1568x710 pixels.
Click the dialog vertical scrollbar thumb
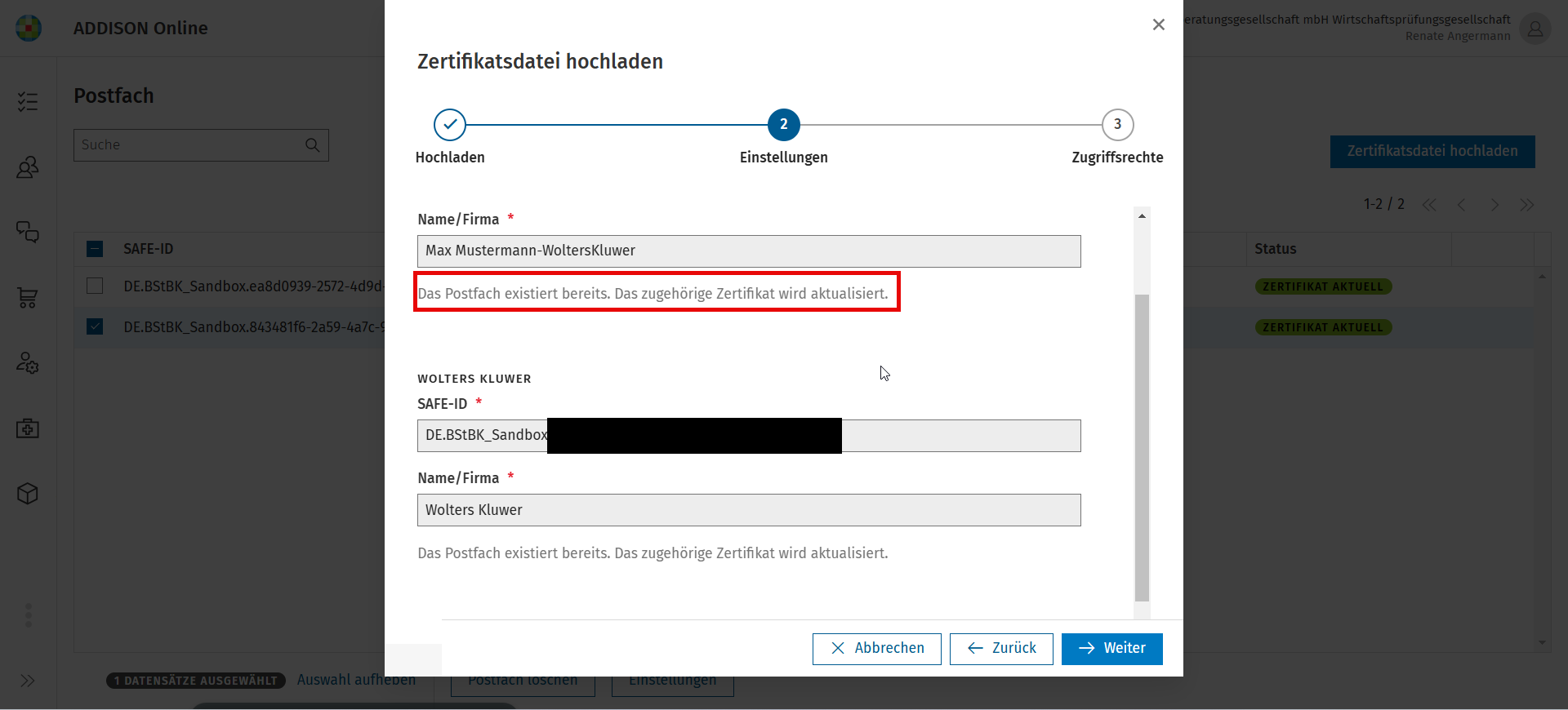[x=1142, y=447]
